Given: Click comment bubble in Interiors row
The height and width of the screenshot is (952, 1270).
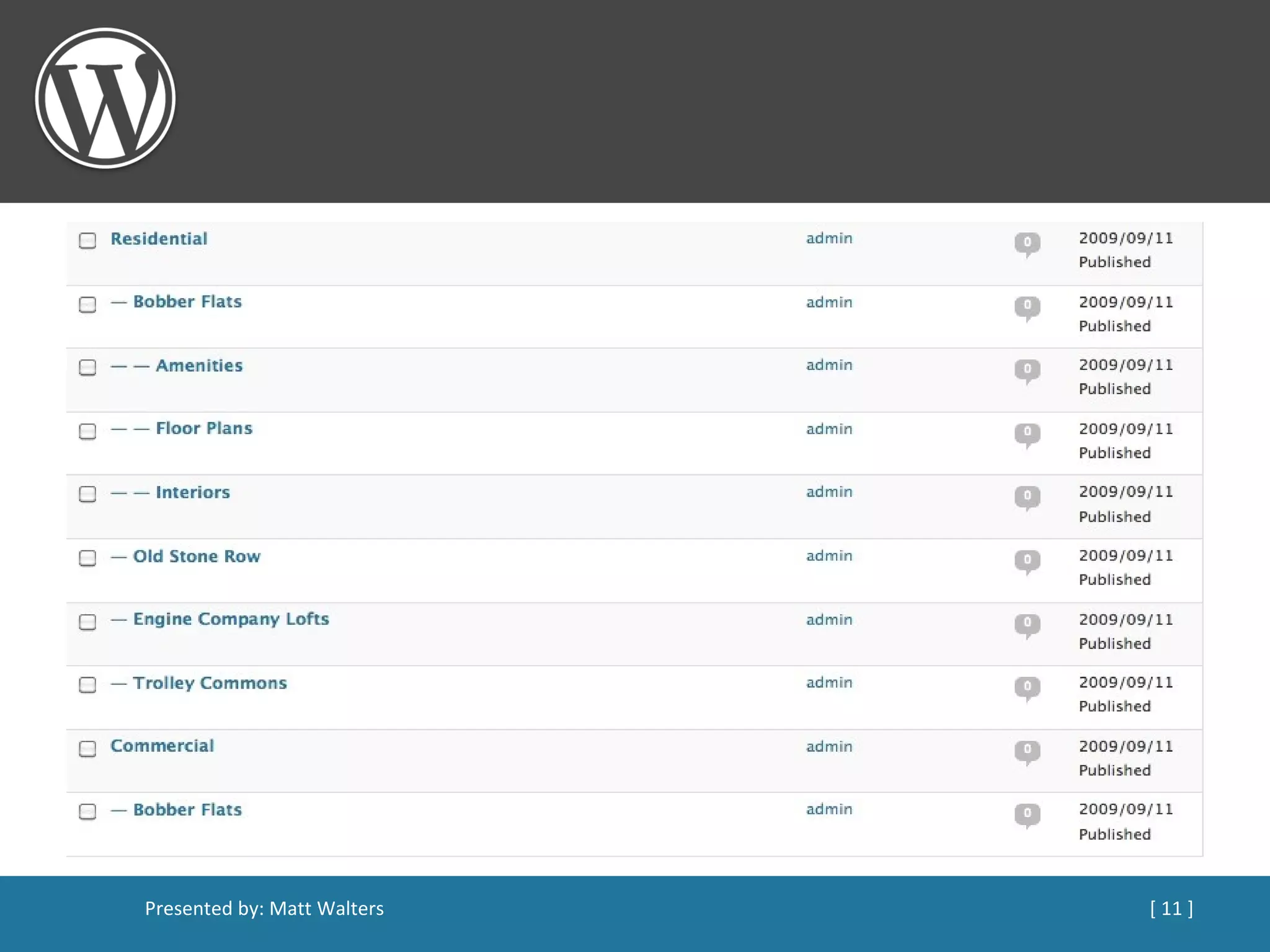Looking at the screenshot, I should click(x=1027, y=497).
